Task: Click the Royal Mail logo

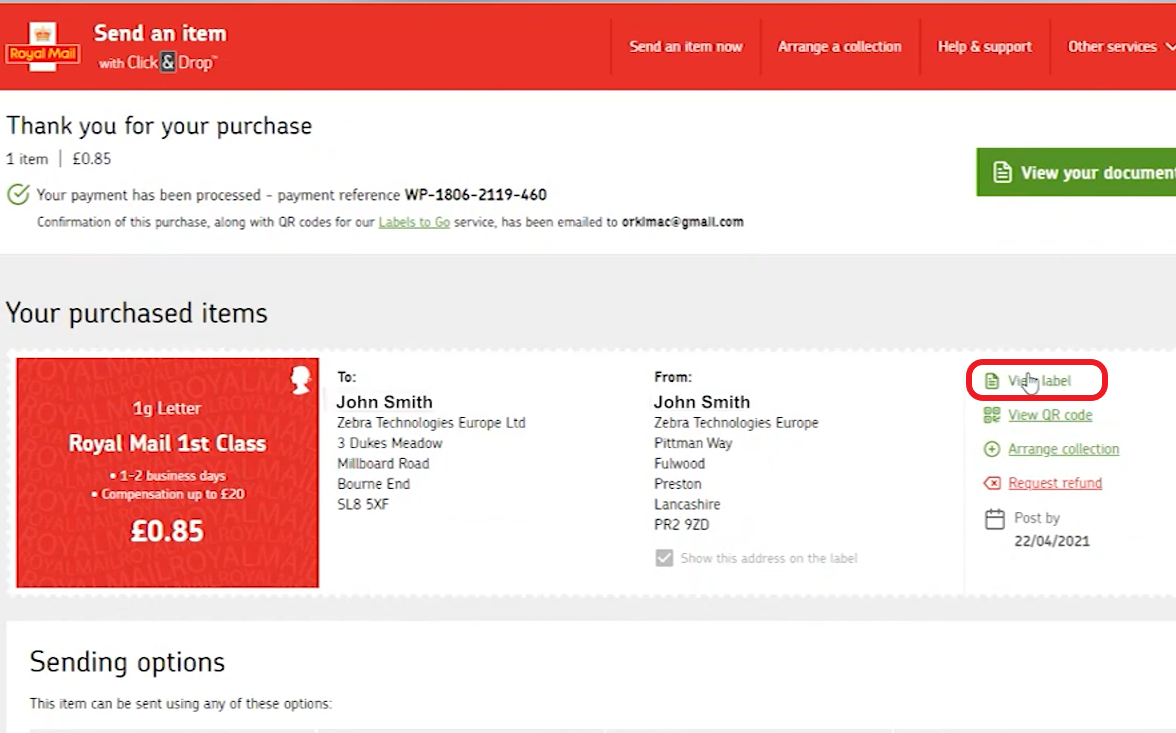Action: (41, 47)
